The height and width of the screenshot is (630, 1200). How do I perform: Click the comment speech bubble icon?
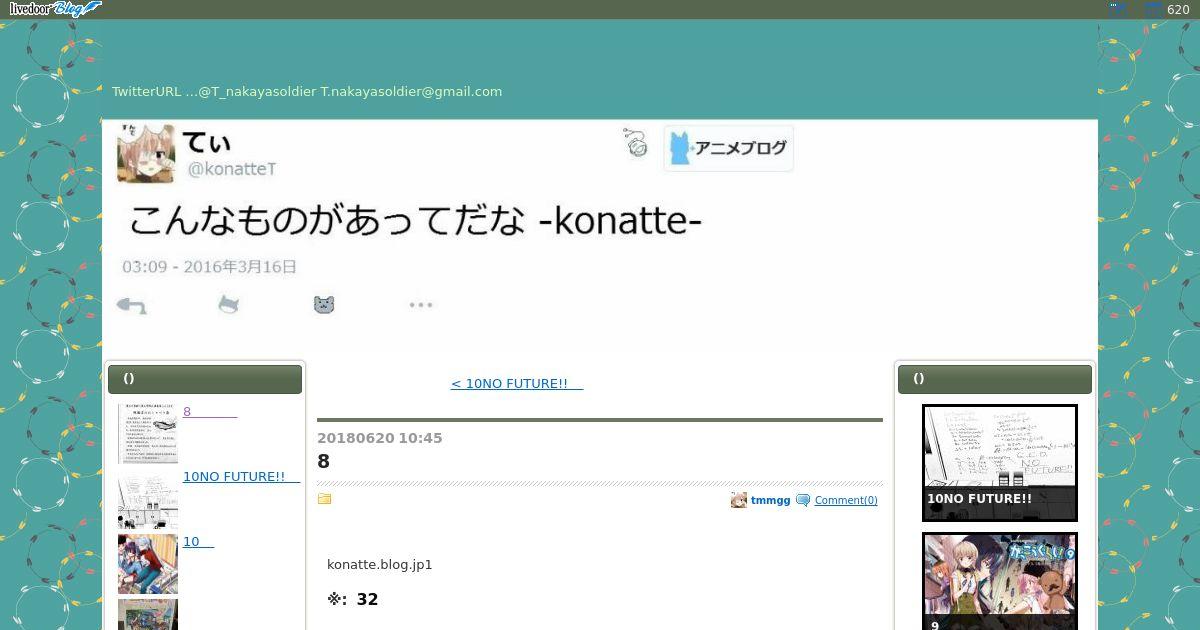tap(803, 500)
